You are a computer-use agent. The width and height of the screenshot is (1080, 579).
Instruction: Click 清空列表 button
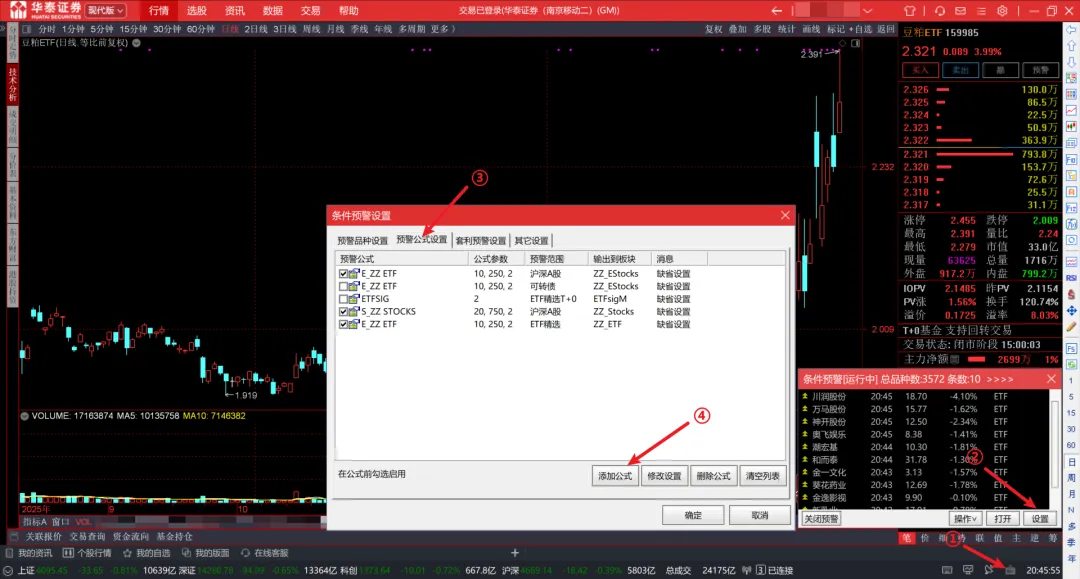point(762,476)
